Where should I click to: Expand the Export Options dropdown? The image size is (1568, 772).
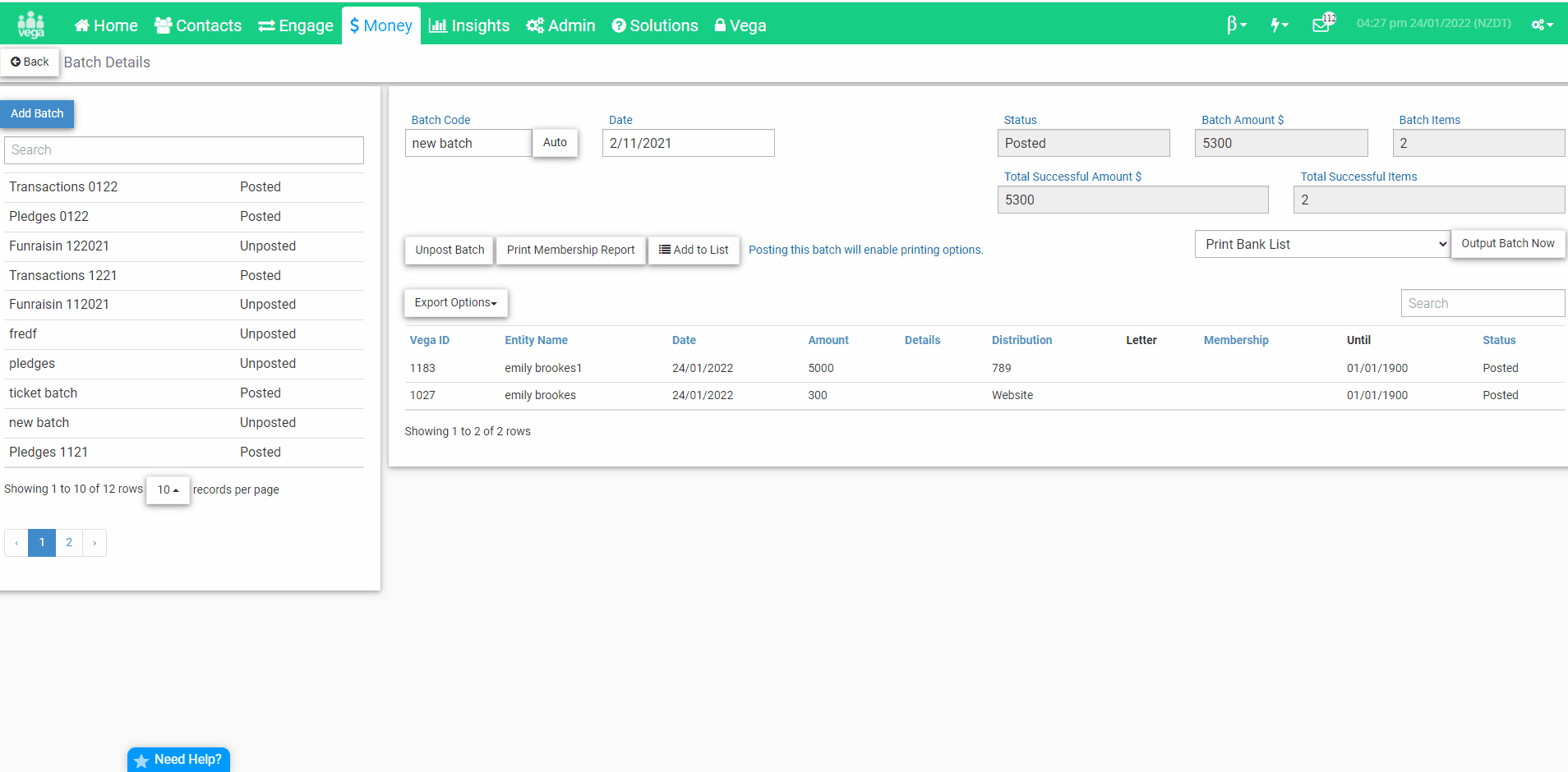pos(455,303)
